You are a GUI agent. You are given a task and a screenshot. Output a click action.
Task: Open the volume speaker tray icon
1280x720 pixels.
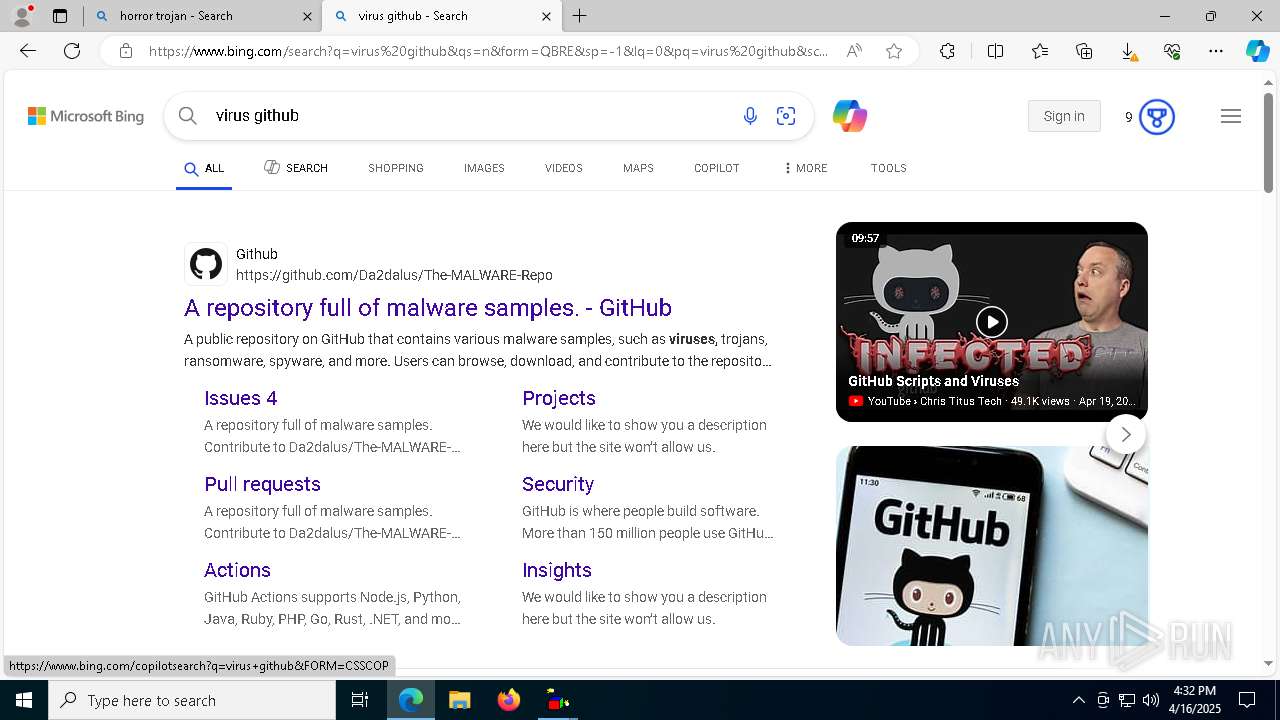point(1150,700)
